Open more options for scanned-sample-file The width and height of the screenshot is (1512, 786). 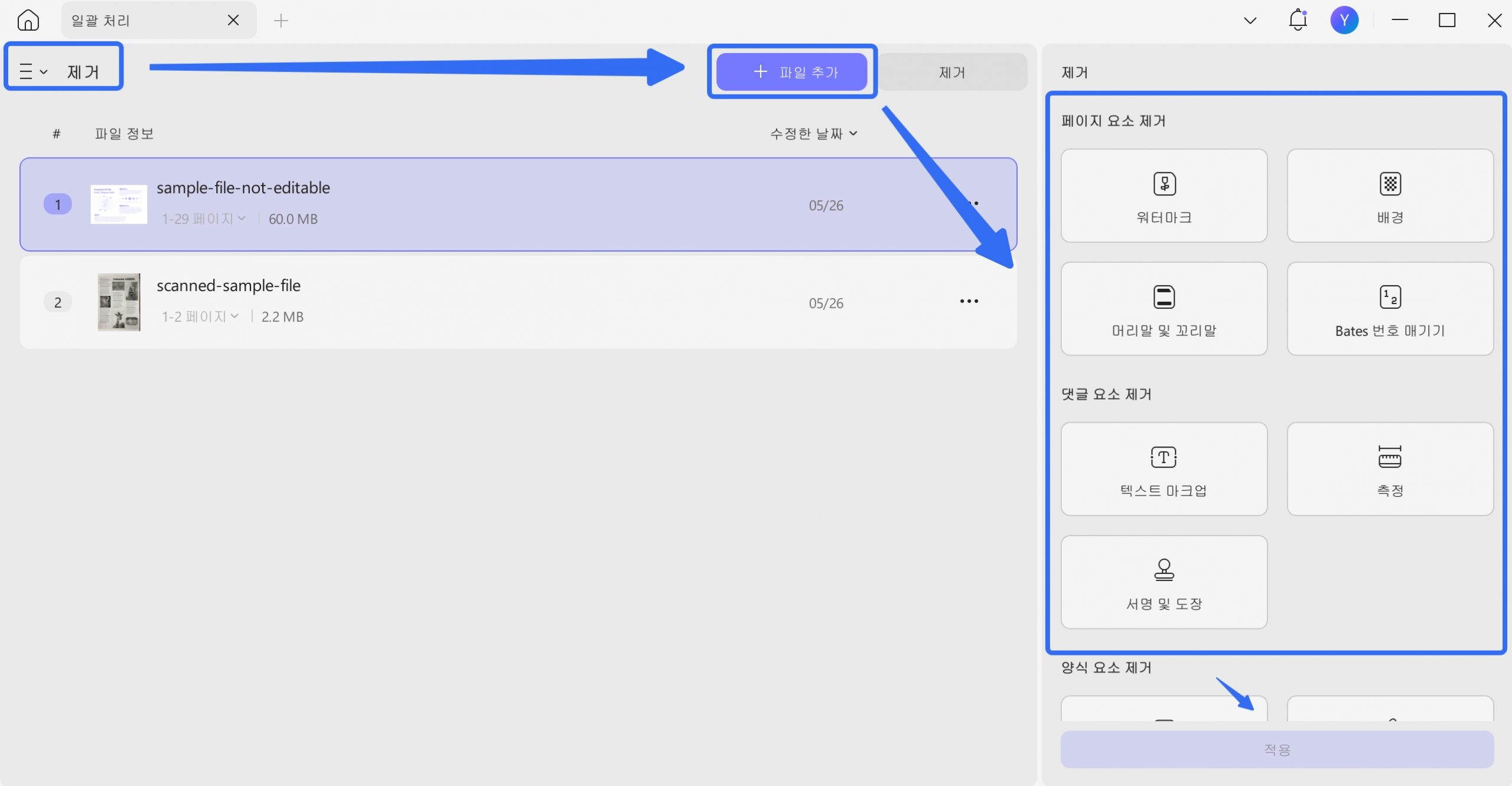point(969,301)
